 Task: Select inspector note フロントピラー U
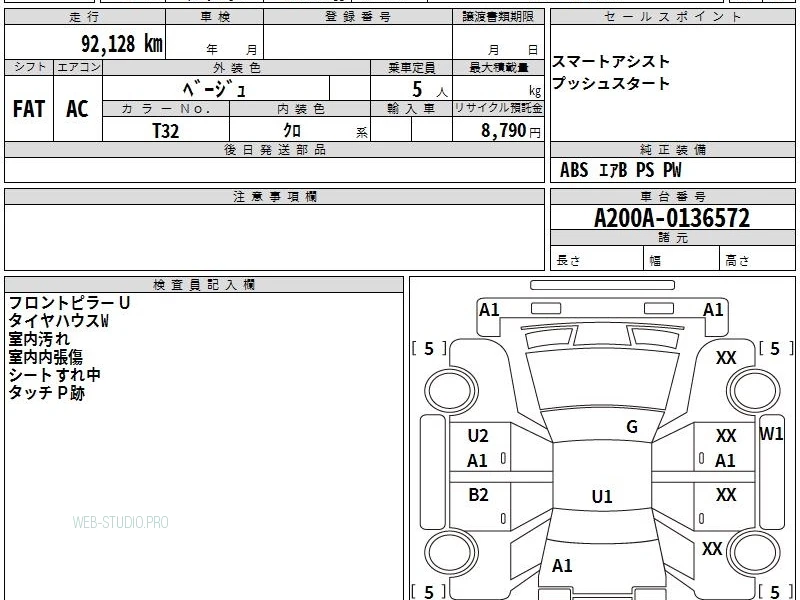click(69, 303)
